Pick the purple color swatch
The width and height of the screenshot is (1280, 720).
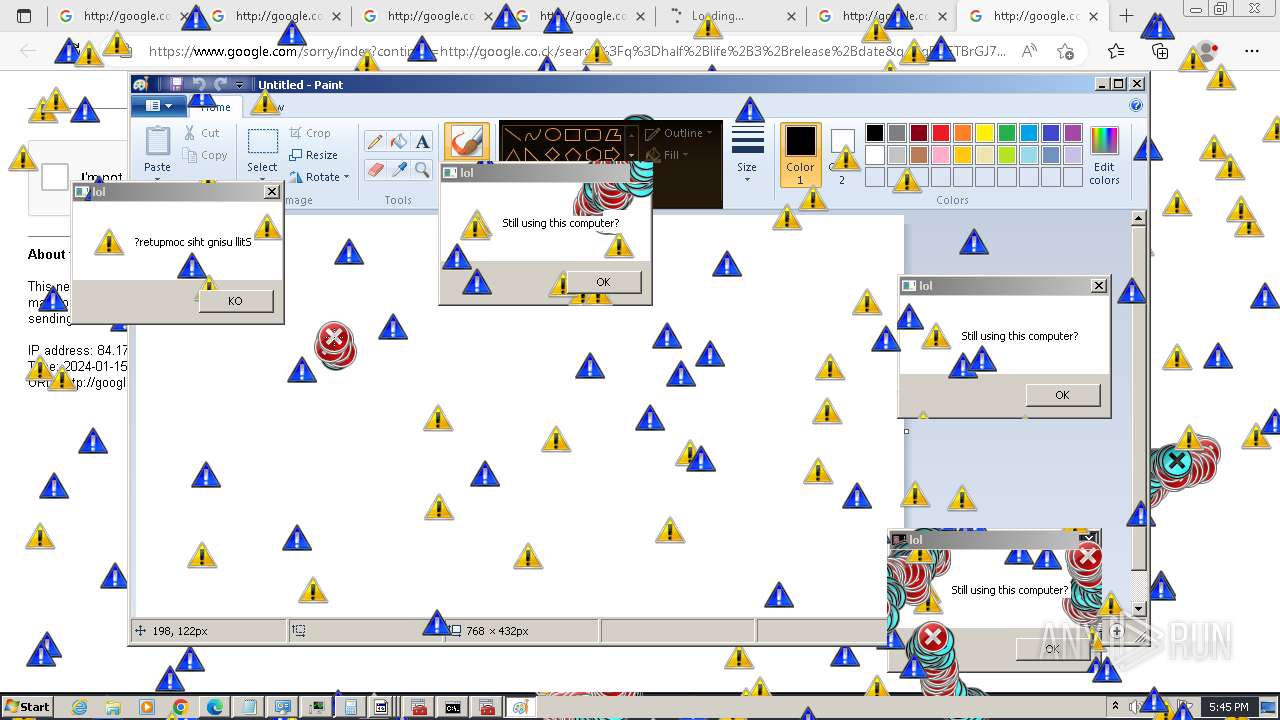[1073, 133]
